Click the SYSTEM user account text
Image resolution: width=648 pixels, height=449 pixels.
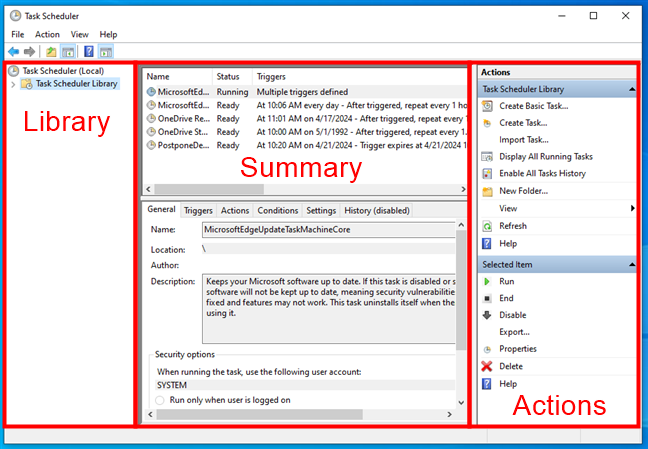click(x=172, y=385)
